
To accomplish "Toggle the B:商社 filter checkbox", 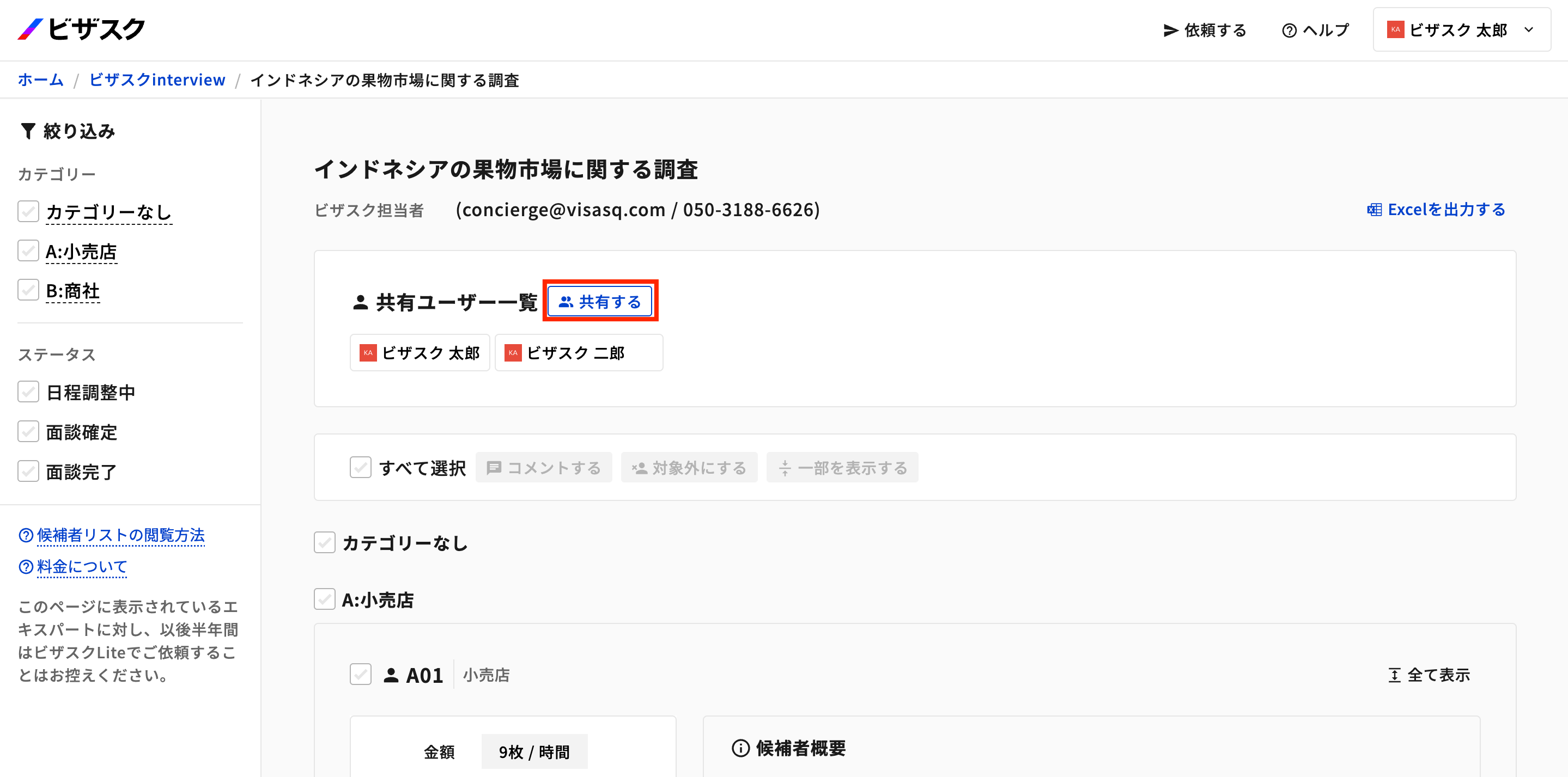I will click(x=28, y=290).
